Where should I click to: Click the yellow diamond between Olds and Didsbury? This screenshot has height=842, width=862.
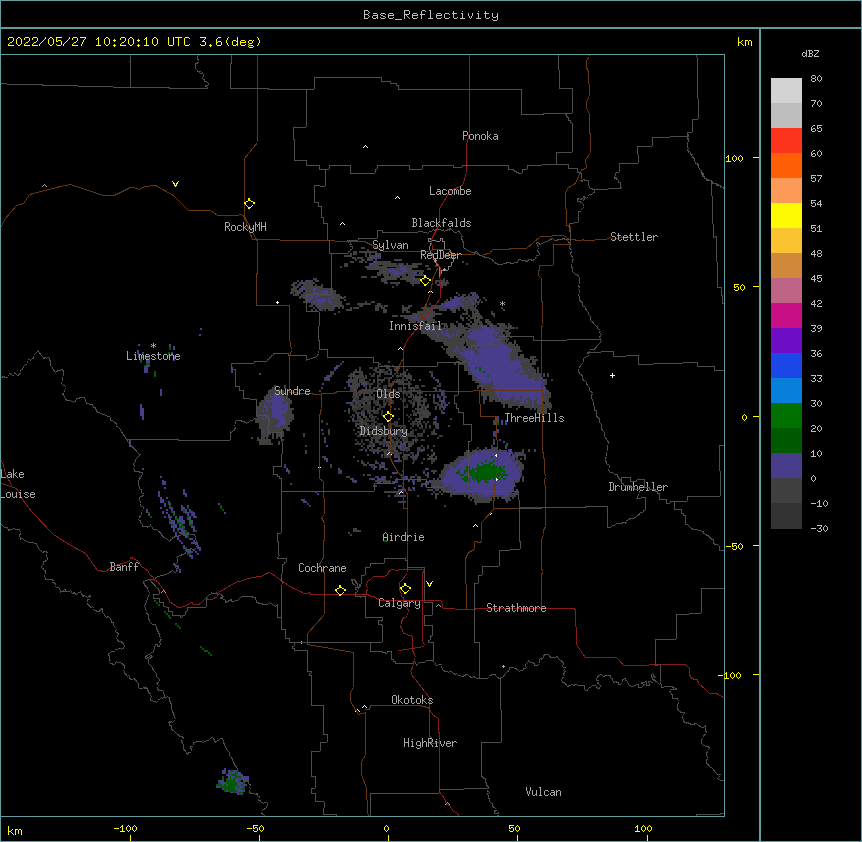388,417
